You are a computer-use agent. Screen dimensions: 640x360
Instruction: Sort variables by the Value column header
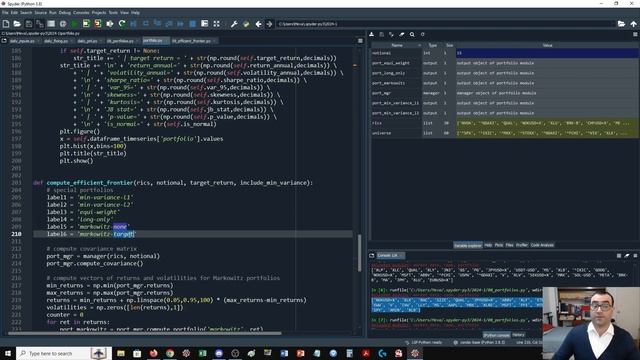pos(547,45)
